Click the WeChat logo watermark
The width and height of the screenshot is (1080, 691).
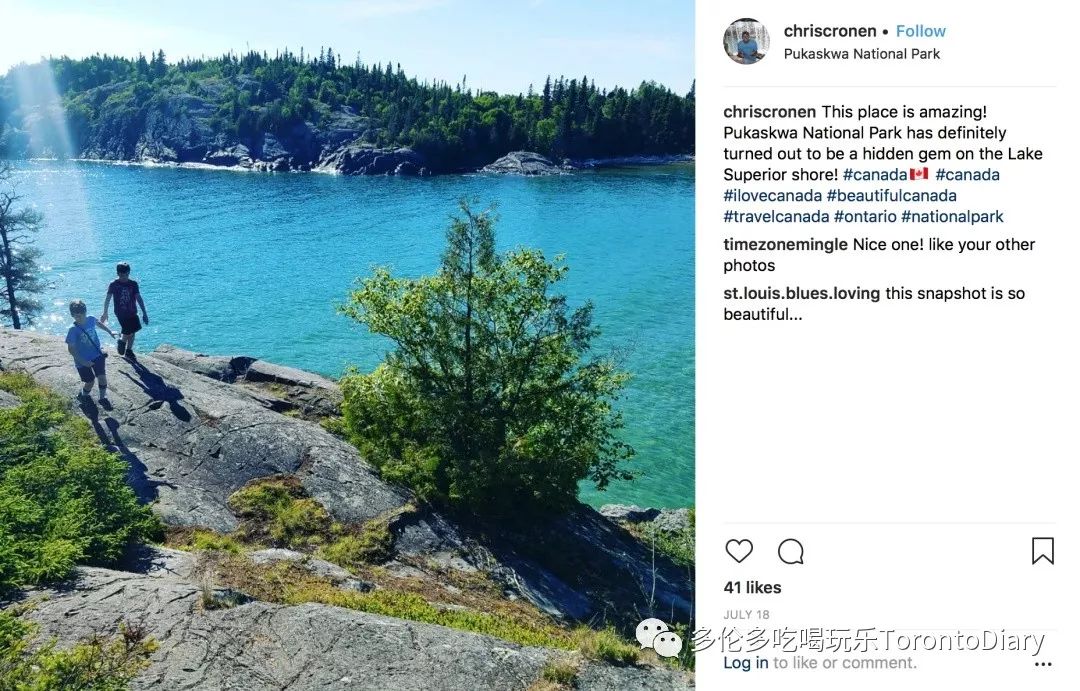point(658,637)
